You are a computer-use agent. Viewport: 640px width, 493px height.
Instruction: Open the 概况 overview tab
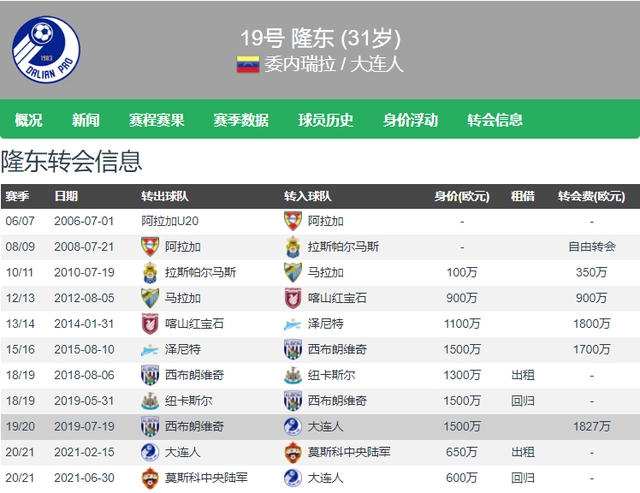[x=29, y=120]
